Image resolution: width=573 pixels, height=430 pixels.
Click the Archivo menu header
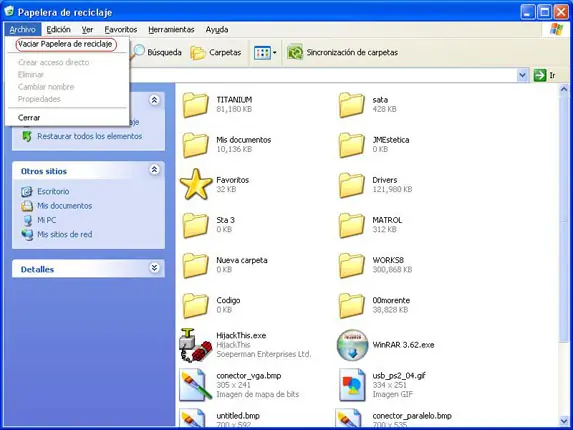(23, 30)
